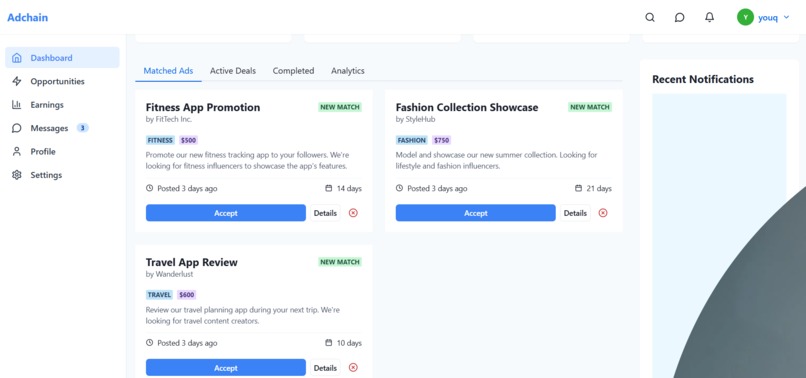Screen dimensions: 806x378
Task: View Details of Fitness App Promotion
Action: point(325,213)
